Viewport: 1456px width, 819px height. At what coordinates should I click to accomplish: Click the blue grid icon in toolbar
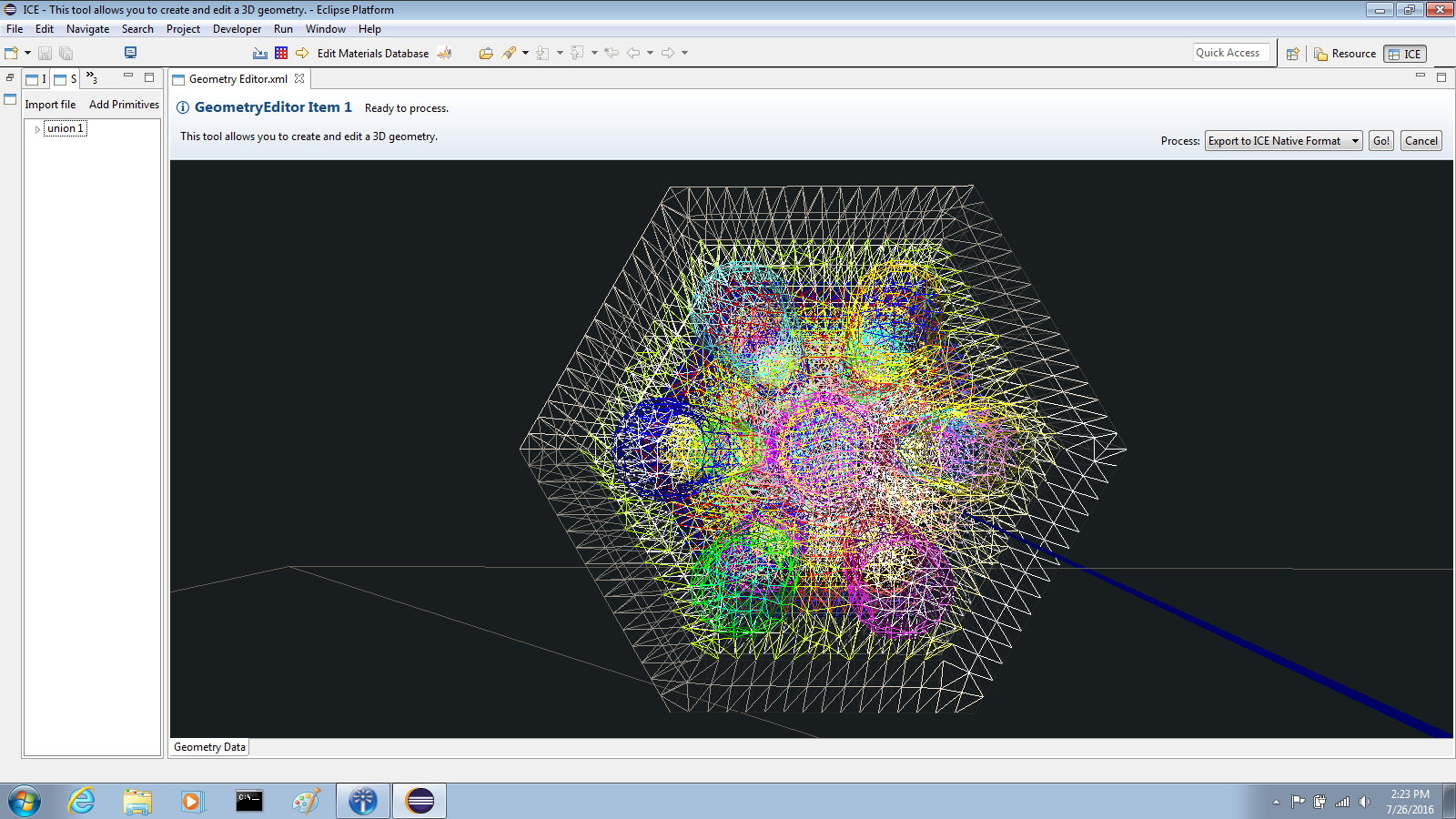(281, 53)
